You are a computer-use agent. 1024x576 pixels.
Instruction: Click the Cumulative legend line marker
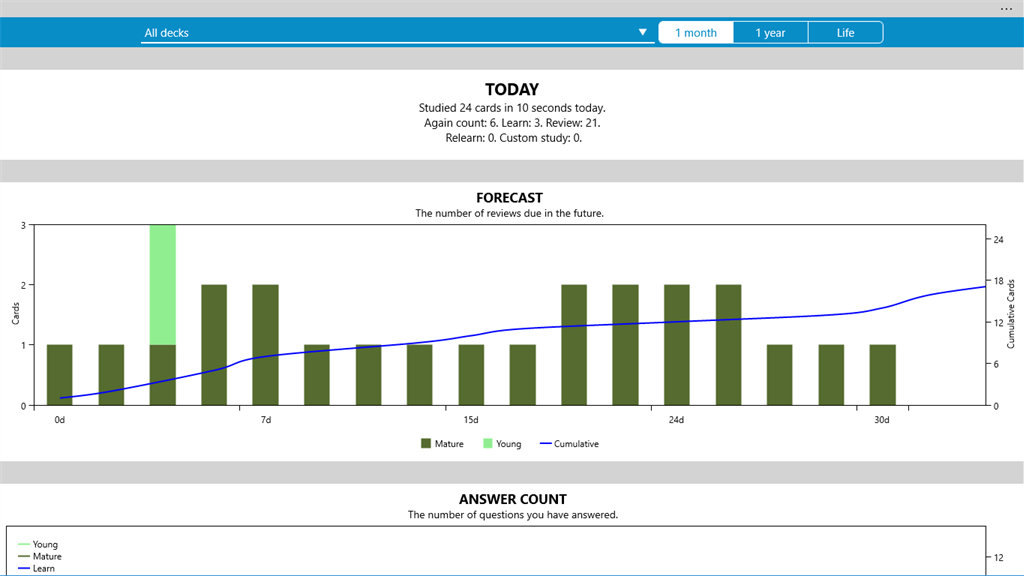point(545,443)
